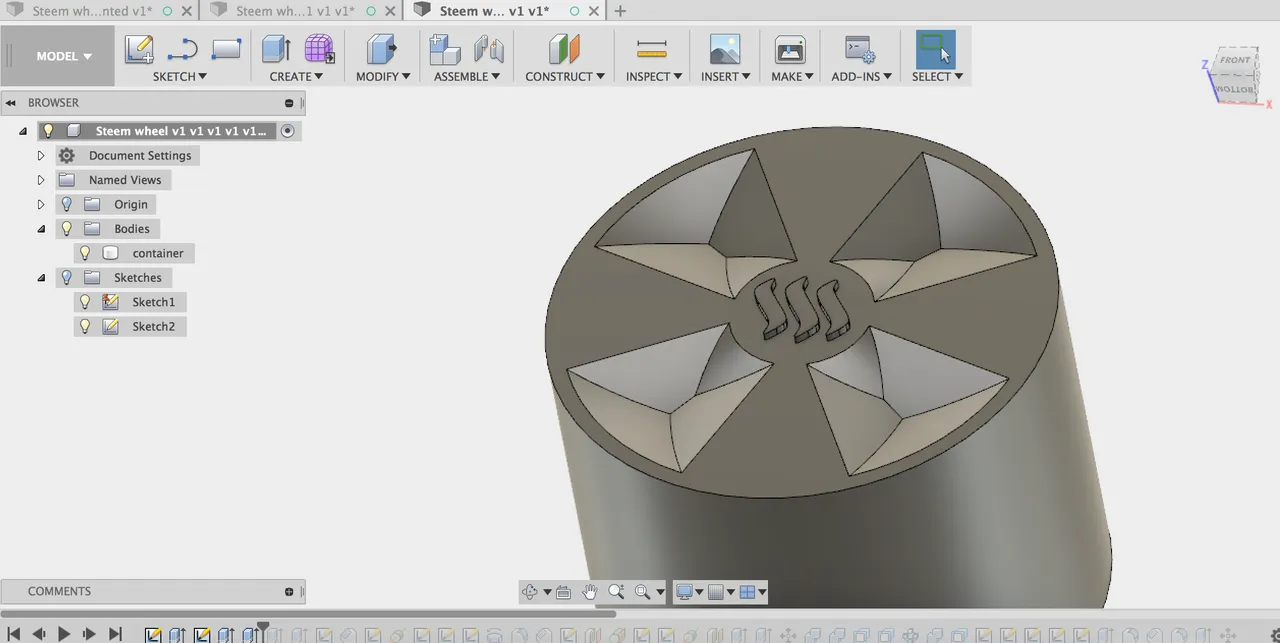Click the Scripts and Add-Ins icon
The height and width of the screenshot is (643, 1280).
pyautogui.click(x=860, y=49)
